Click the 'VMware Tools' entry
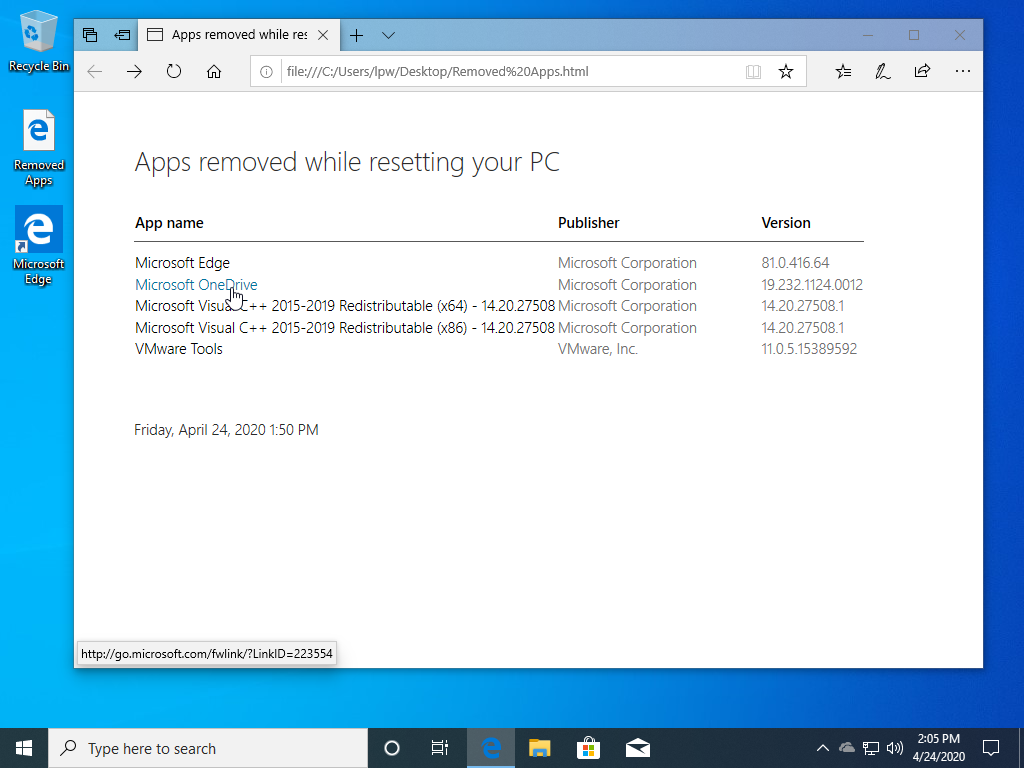This screenshot has width=1024, height=768. tap(179, 349)
